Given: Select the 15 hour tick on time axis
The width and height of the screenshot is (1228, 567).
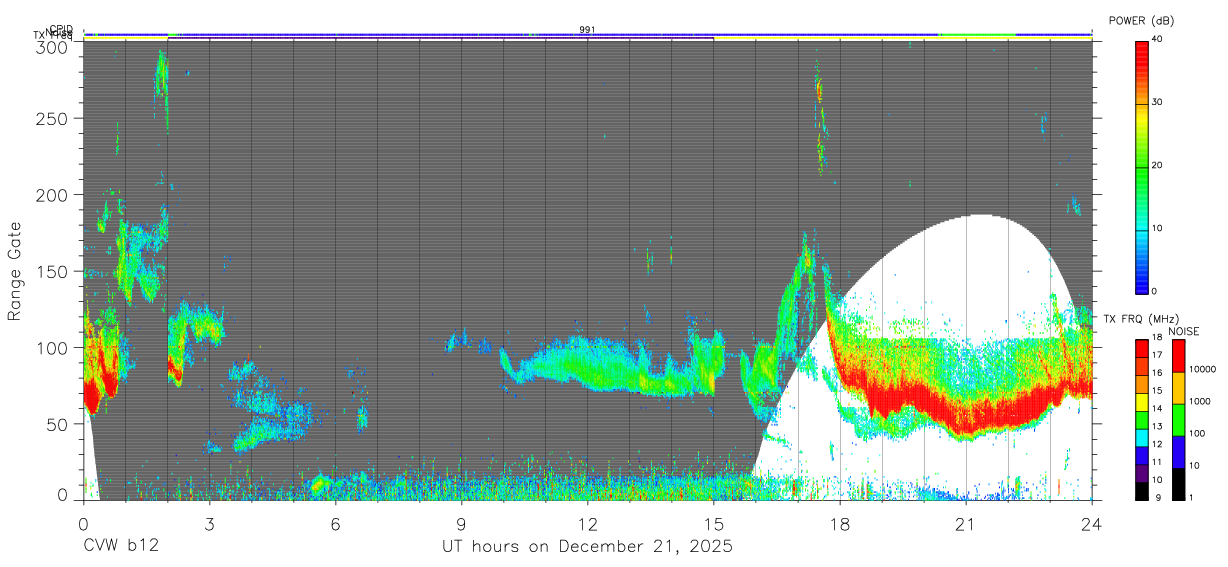Looking at the screenshot, I should [713, 525].
